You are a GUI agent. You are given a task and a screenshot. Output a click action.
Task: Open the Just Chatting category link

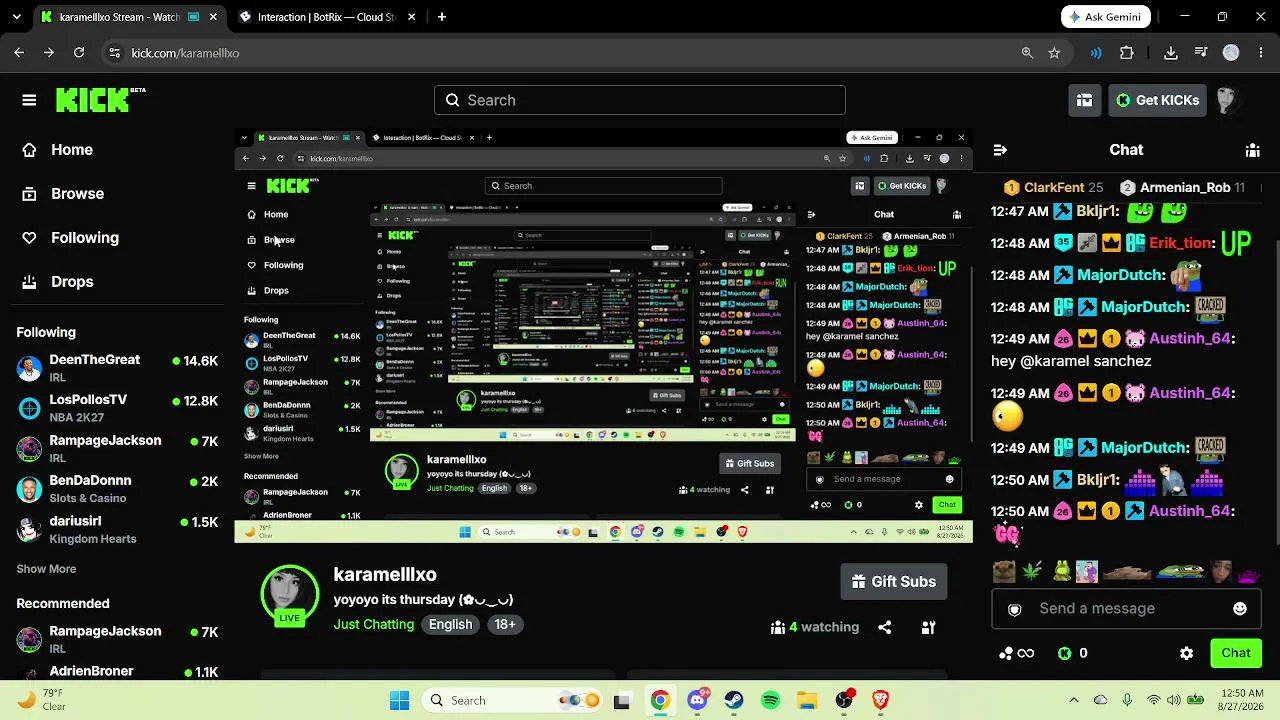tap(374, 624)
